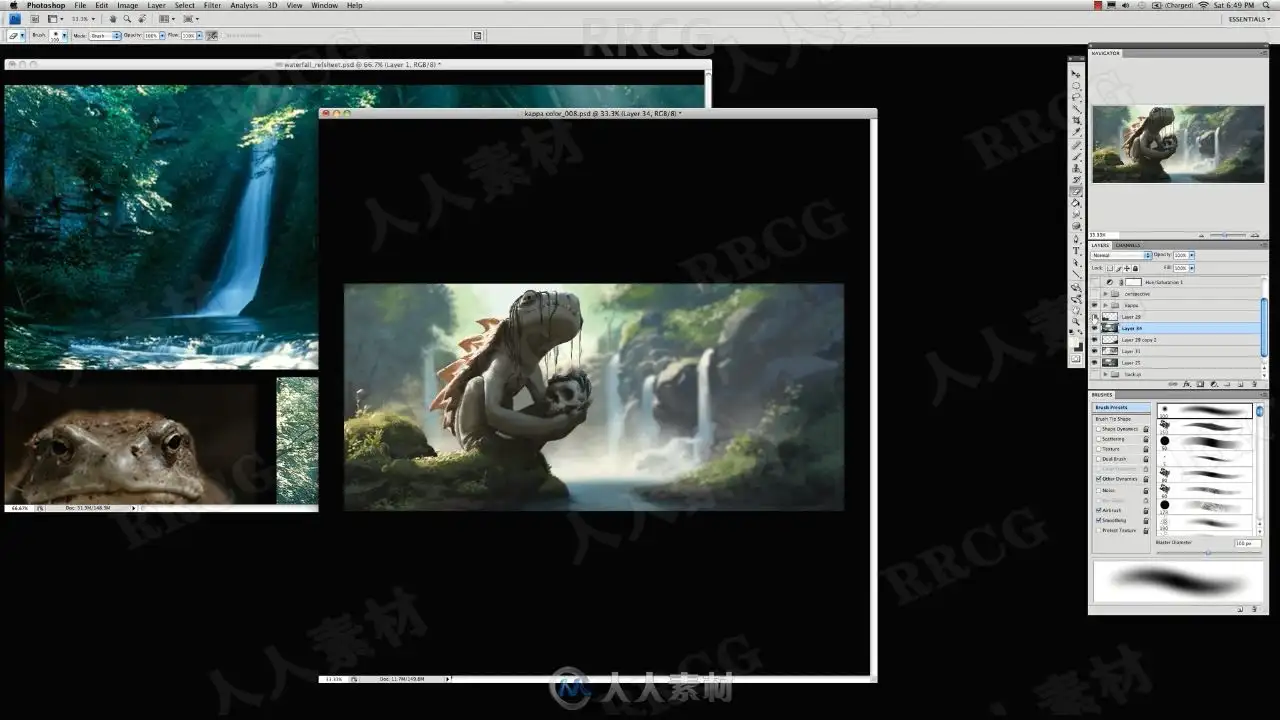Click Wi-Fi icon in macOS menu bar
This screenshot has height=720, width=1280.
[x=1203, y=5]
